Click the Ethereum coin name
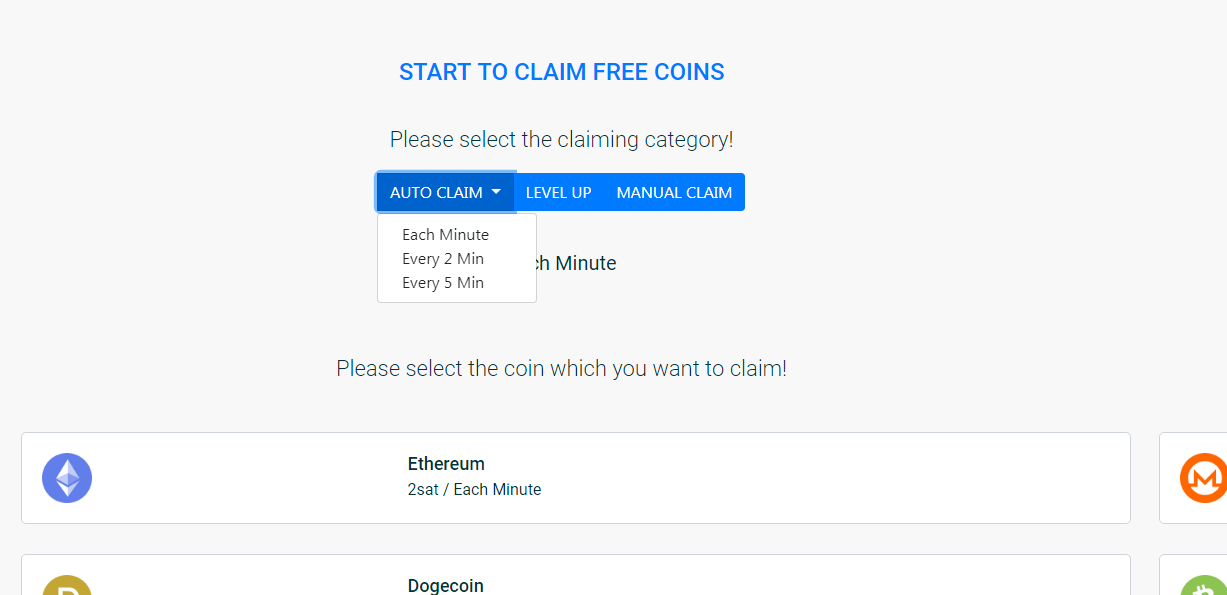The width and height of the screenshot is (1227, 595). [446, 464]
